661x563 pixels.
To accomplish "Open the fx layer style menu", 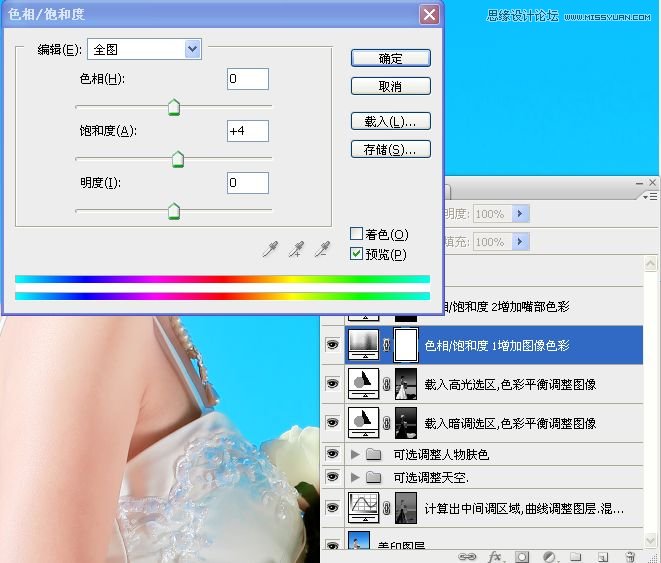I will coord(494,557).
